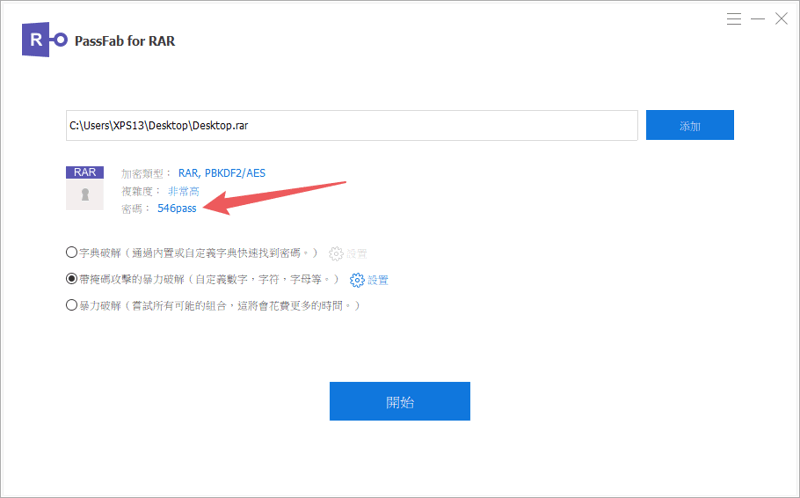This screenshot has height=498, width=800.
Task: Open the hamburger menu icon
Action: point(734,19)
